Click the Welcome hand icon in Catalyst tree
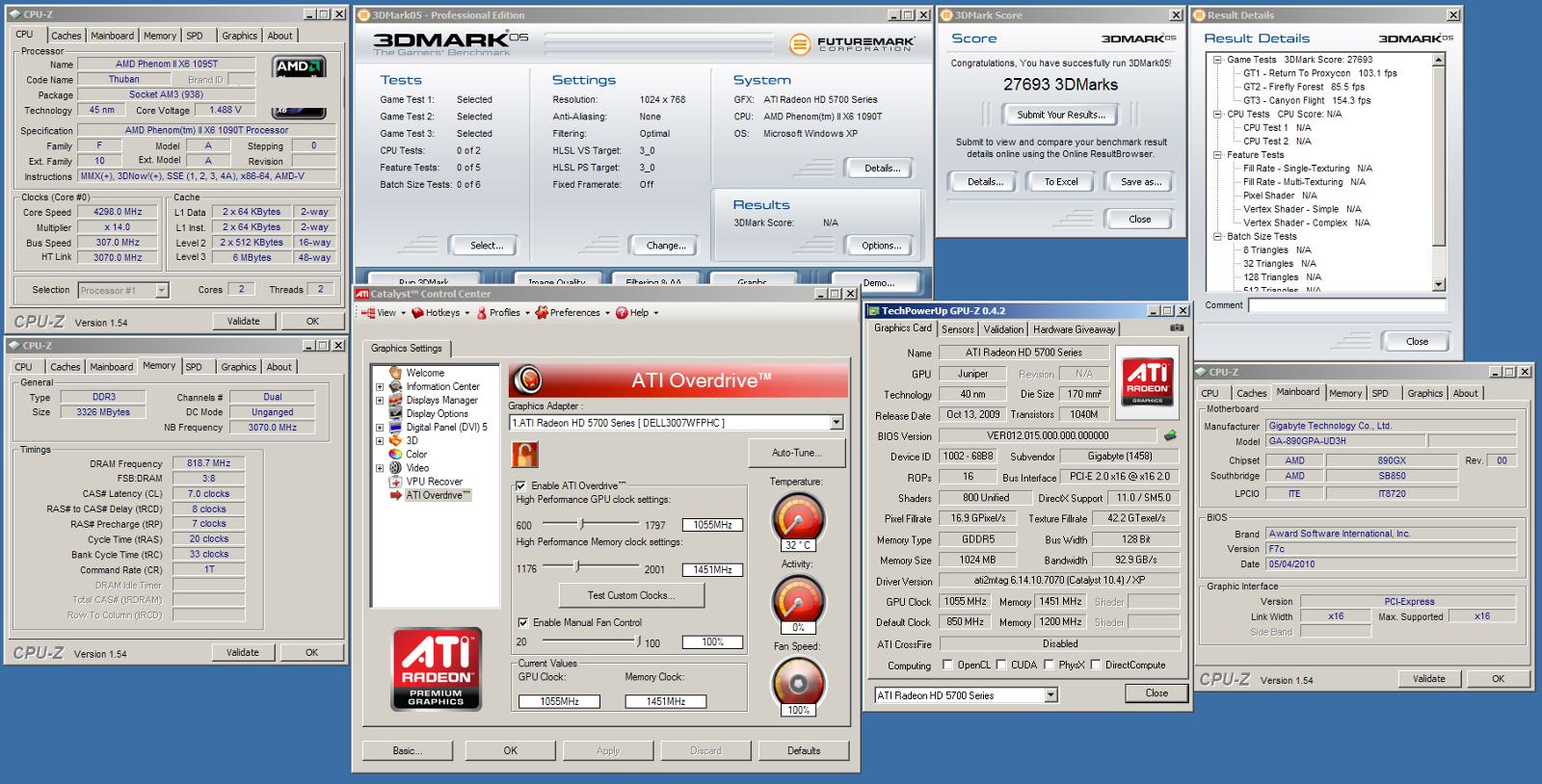 395,373
